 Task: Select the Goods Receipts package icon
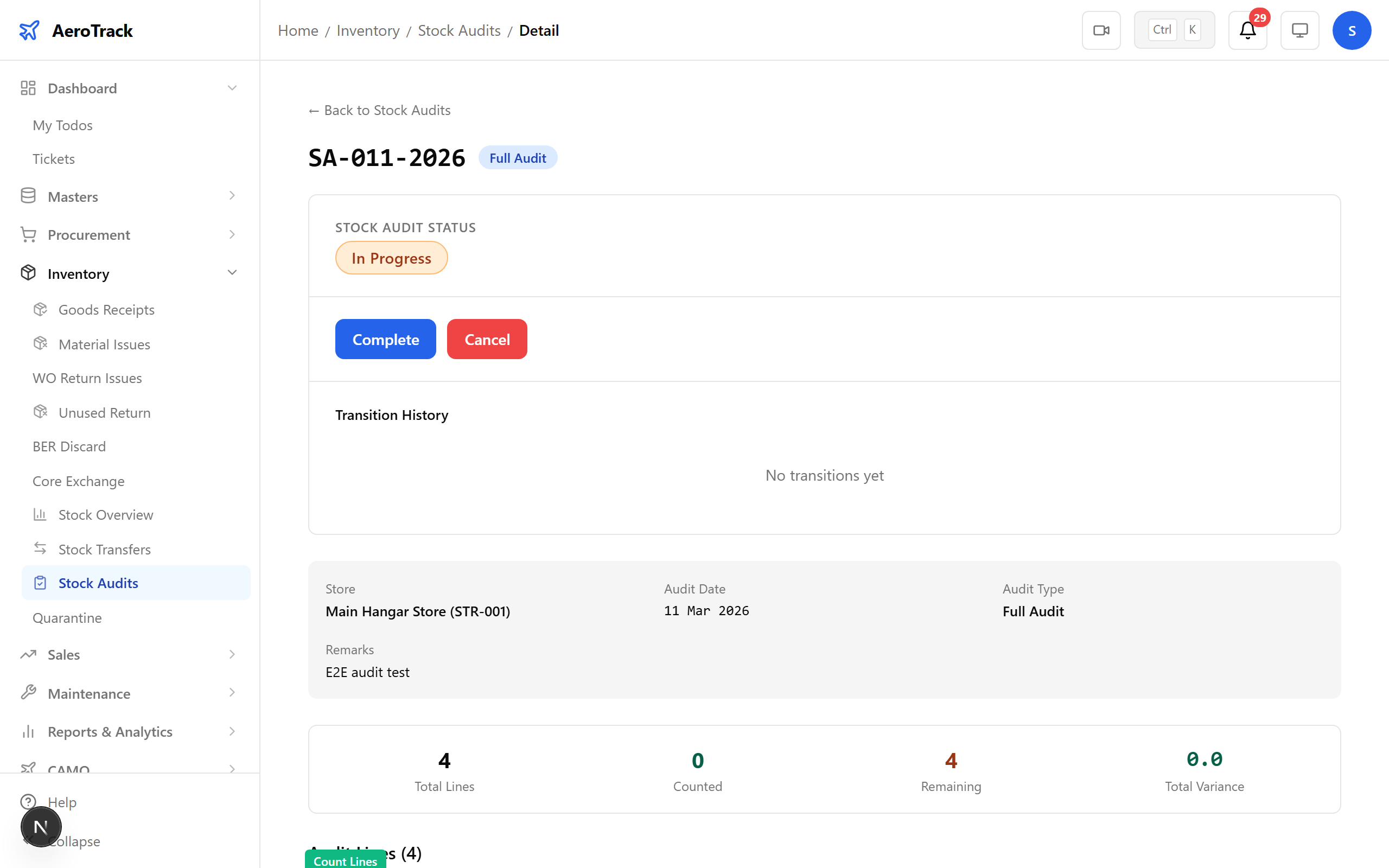(40, 309)
